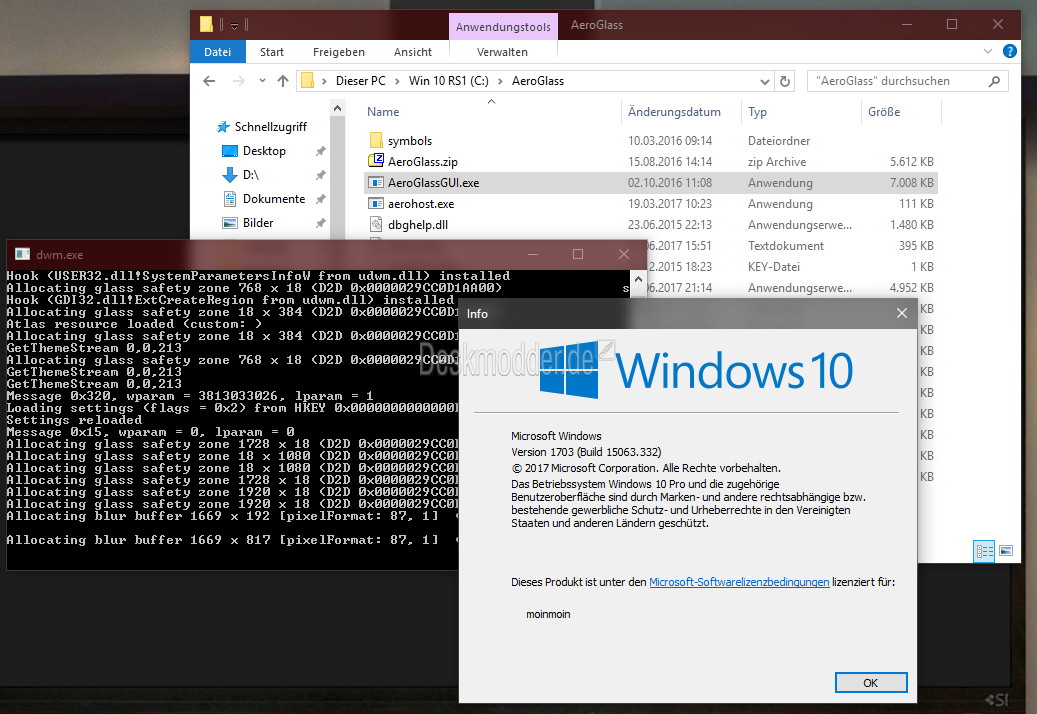
Task: Click the search magnifier icon
Action: pos(994,81)
